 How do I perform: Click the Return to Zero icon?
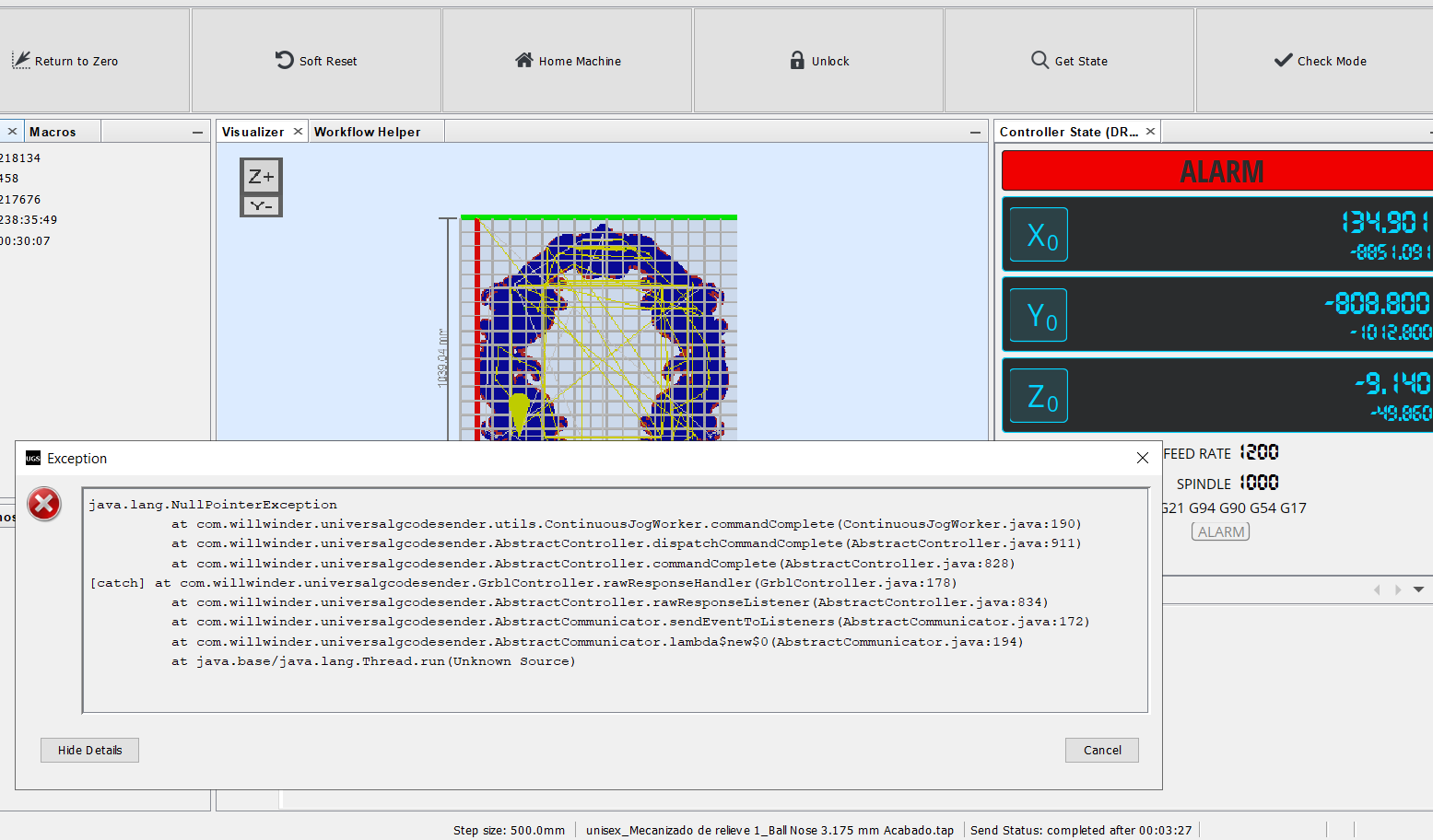(x=20, y=60)
